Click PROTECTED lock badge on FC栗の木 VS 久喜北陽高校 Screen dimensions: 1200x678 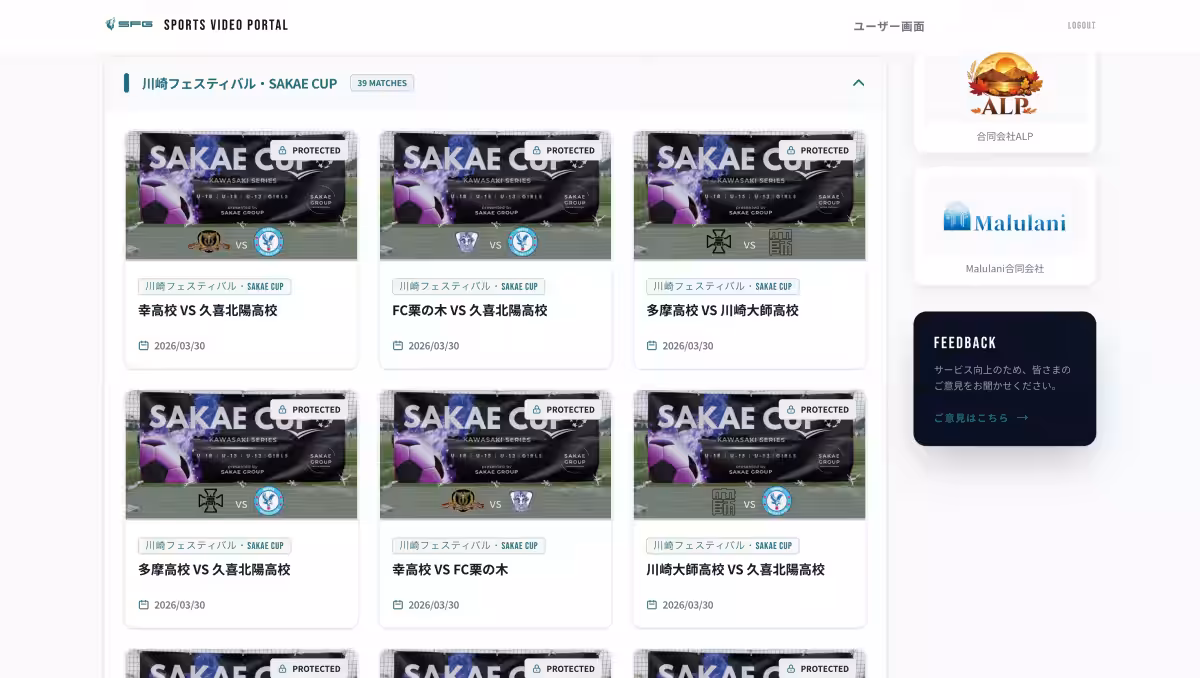(563, 150)
